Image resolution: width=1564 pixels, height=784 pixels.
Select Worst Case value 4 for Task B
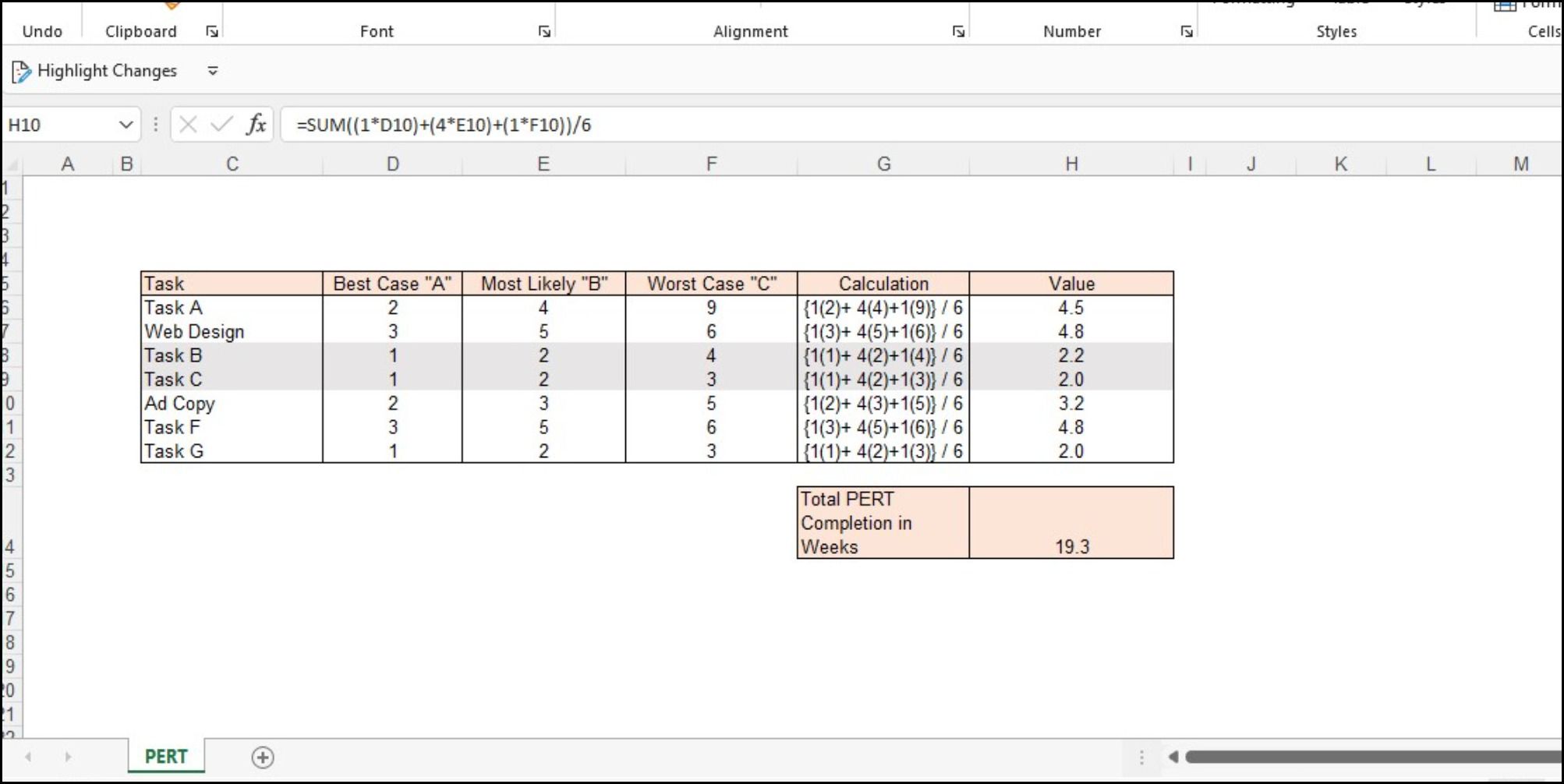pos(711,355)
